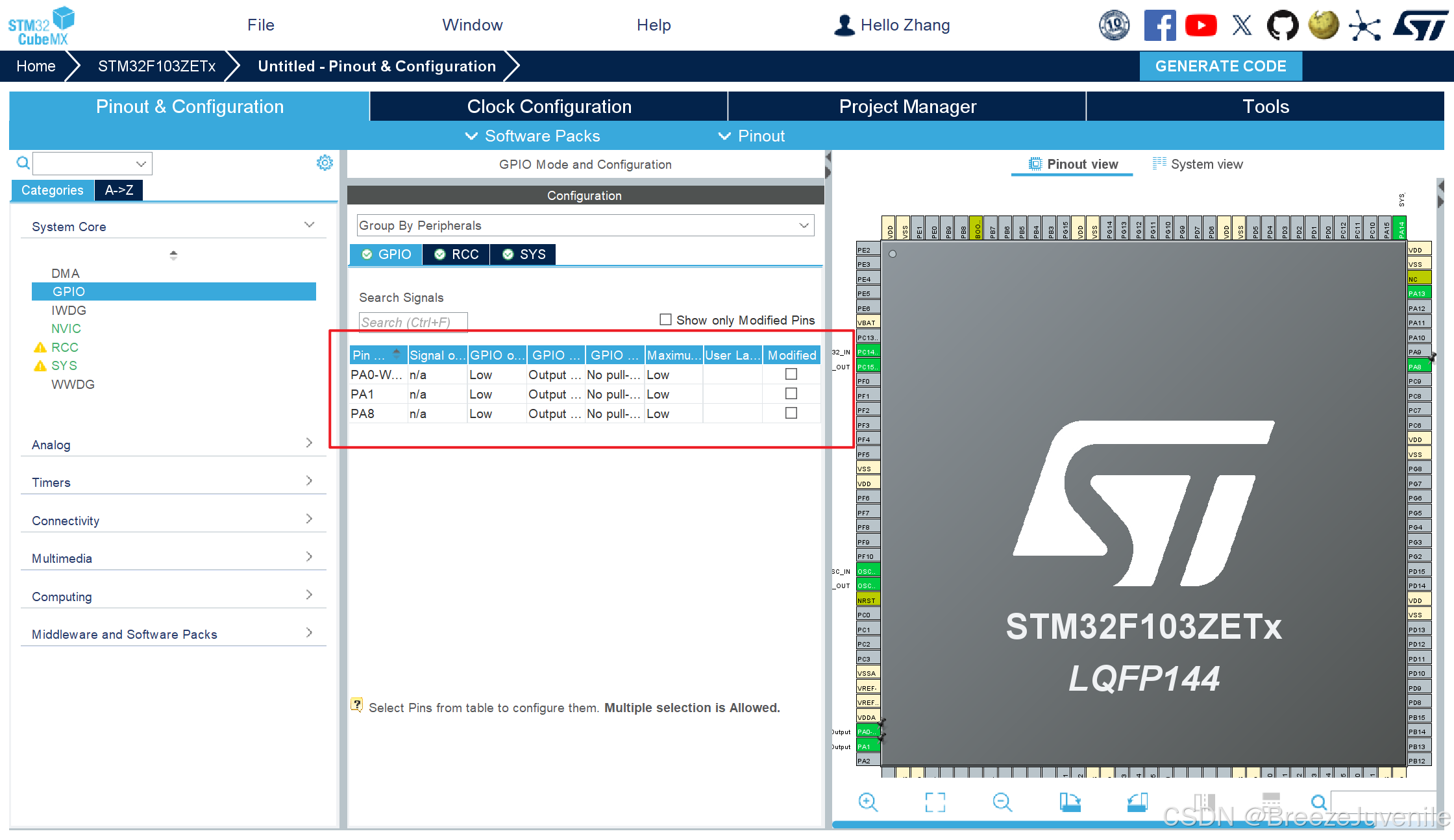Zoom out of the chip pinout

pos(1002,802)
